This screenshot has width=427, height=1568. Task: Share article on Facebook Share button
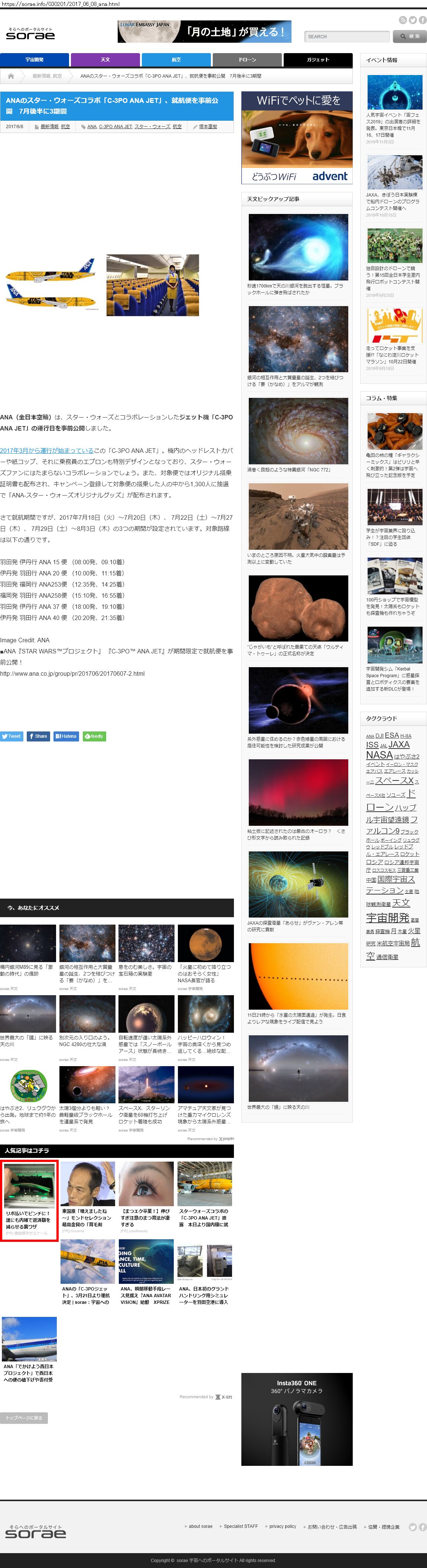pyautogui.click(x=38, y=736)
